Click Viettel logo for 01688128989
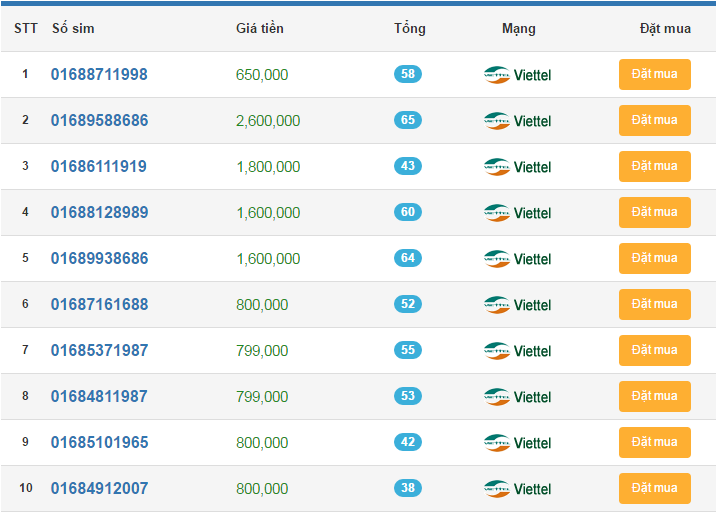The width and height of the screenshot is (716, 513). (517, 213)
